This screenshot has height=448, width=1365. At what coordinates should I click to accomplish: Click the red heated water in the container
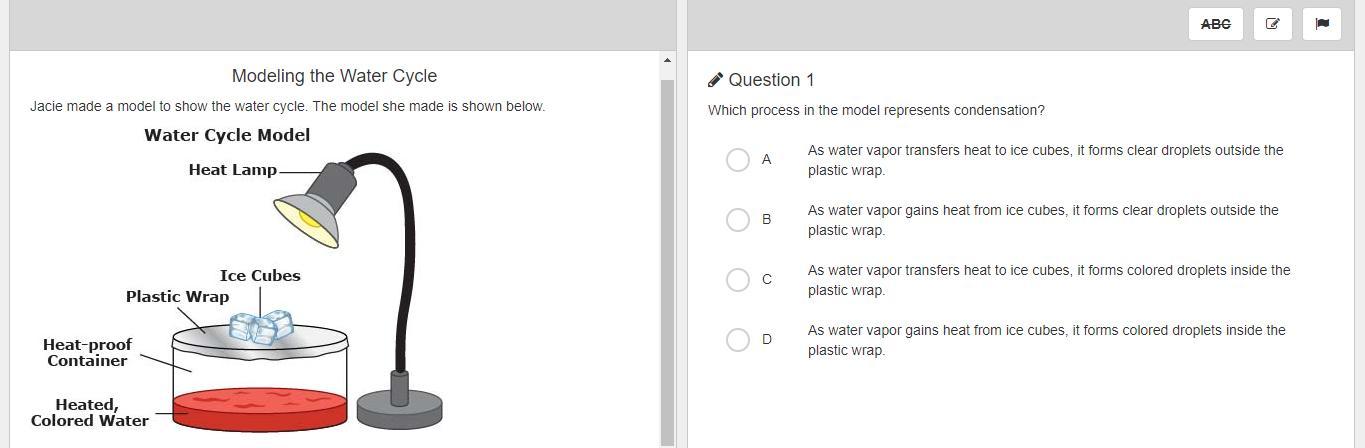coord(260,409)
